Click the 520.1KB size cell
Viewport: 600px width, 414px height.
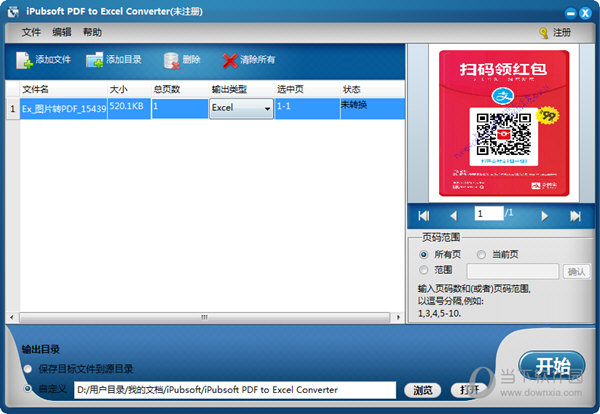click(x=129, y=109)
